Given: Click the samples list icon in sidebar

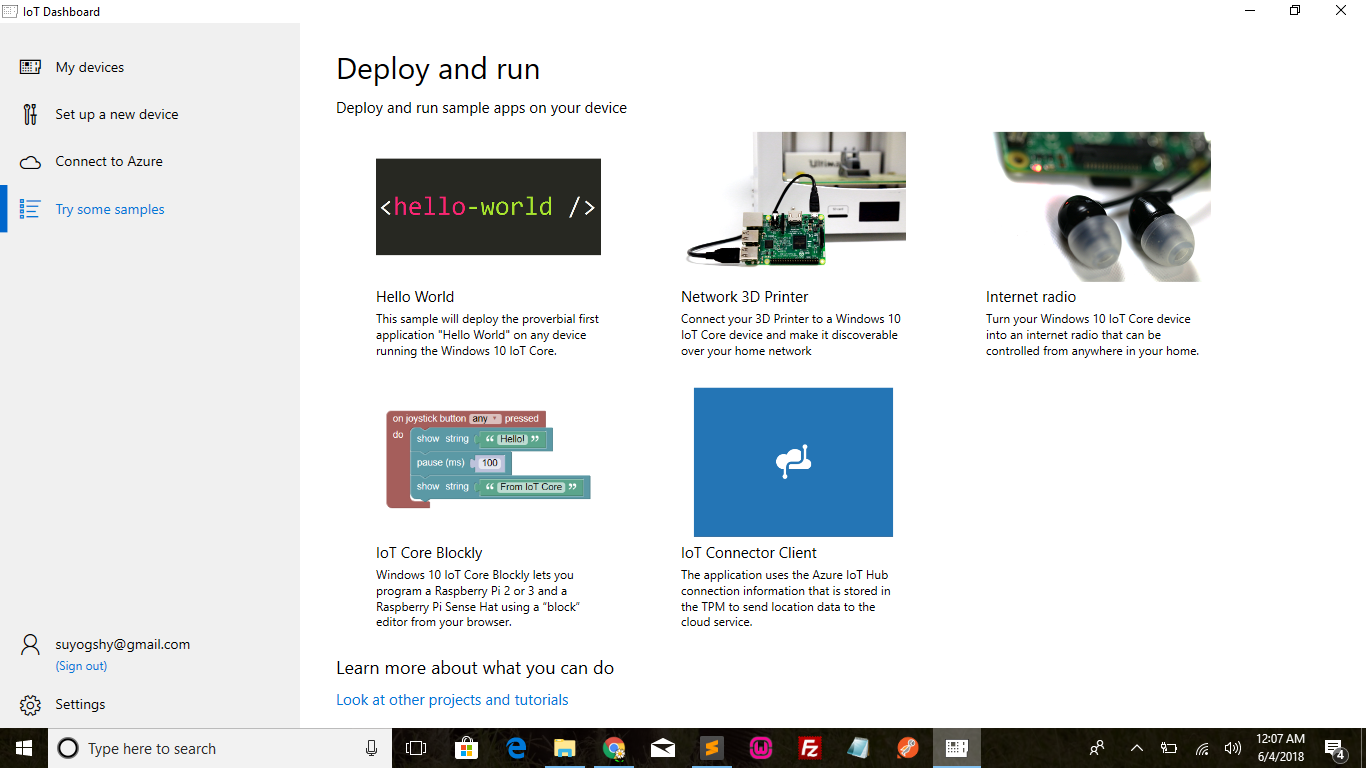Looking at the screenshot, I should pyautogui.click(x=30, y=209).
